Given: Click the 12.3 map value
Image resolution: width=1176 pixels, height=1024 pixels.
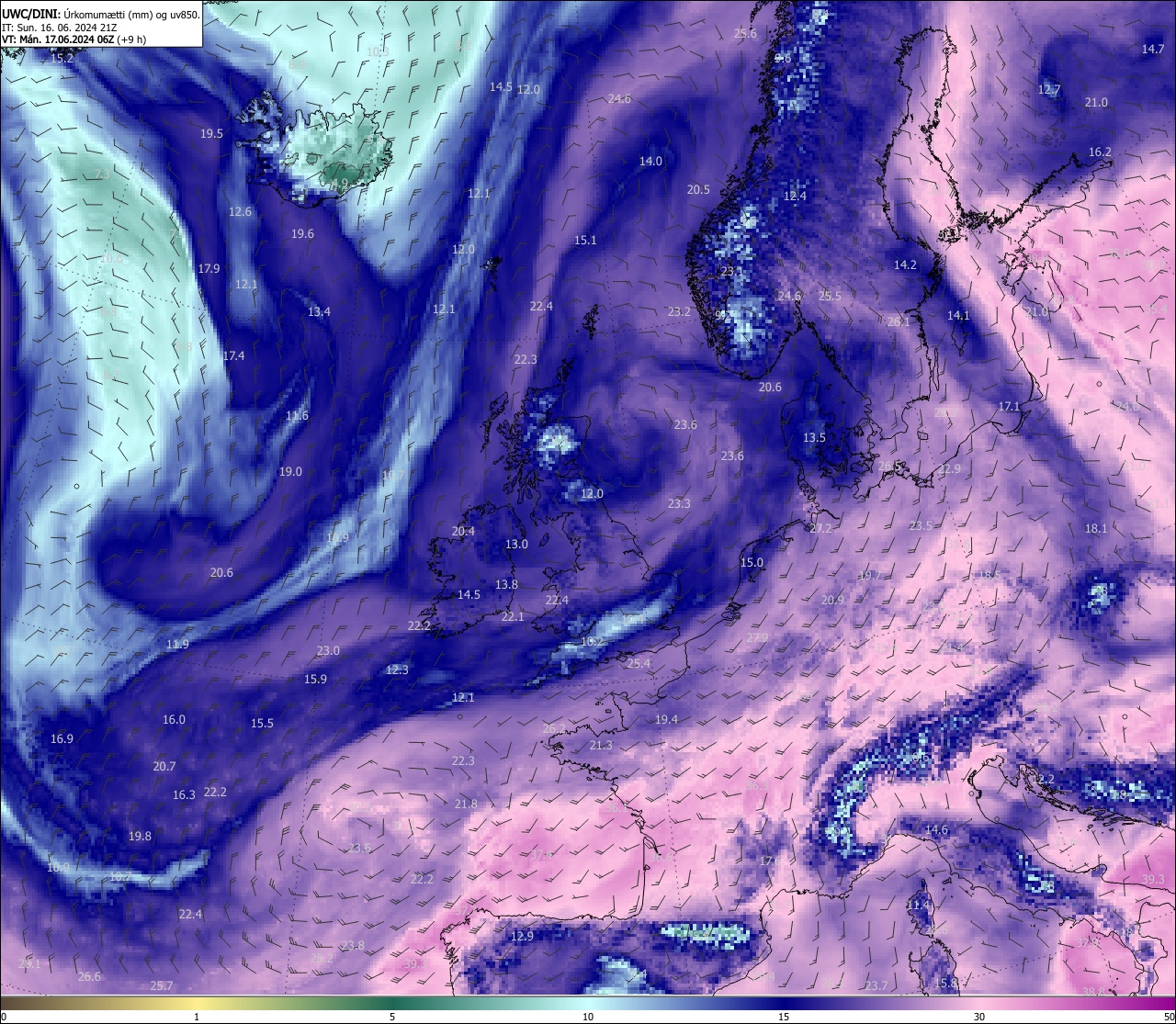Looking at the screenshot, I should (397, 670).
